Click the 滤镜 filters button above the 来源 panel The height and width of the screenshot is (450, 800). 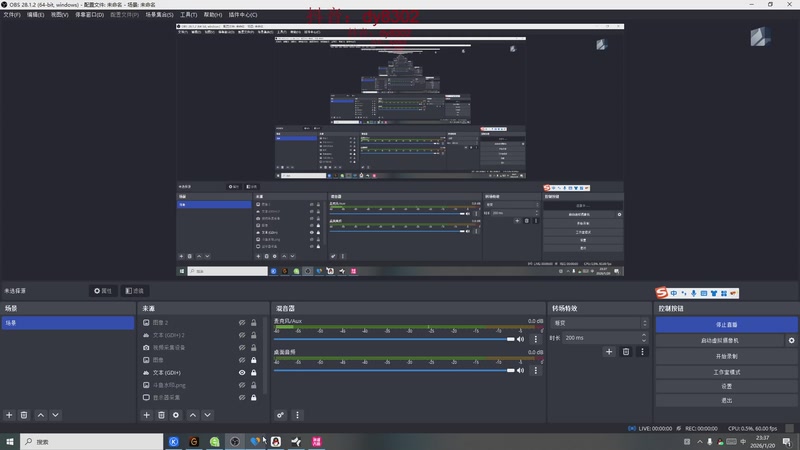tap(135, 291)
